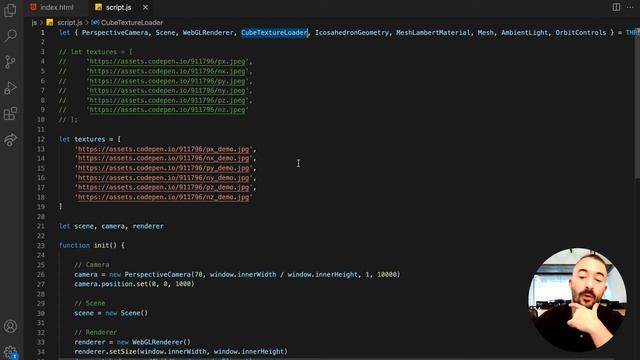Click the 'let scene, camera, renderer' line
The image size is (640, 360).
coord(111,226)
